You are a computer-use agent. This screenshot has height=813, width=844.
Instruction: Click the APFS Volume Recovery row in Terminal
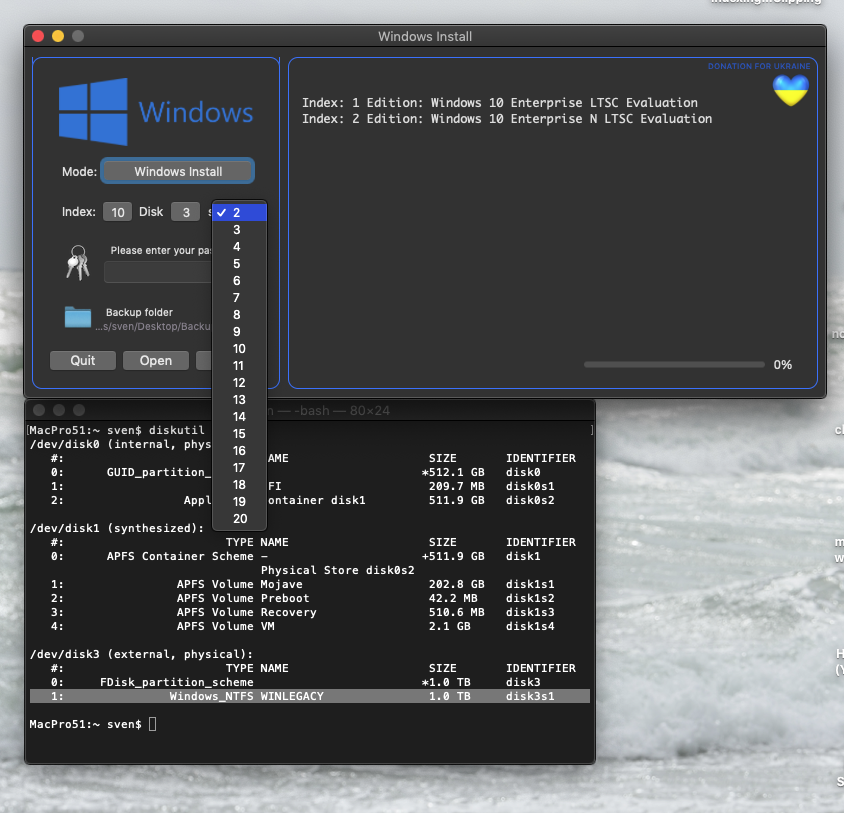[310, 612]
